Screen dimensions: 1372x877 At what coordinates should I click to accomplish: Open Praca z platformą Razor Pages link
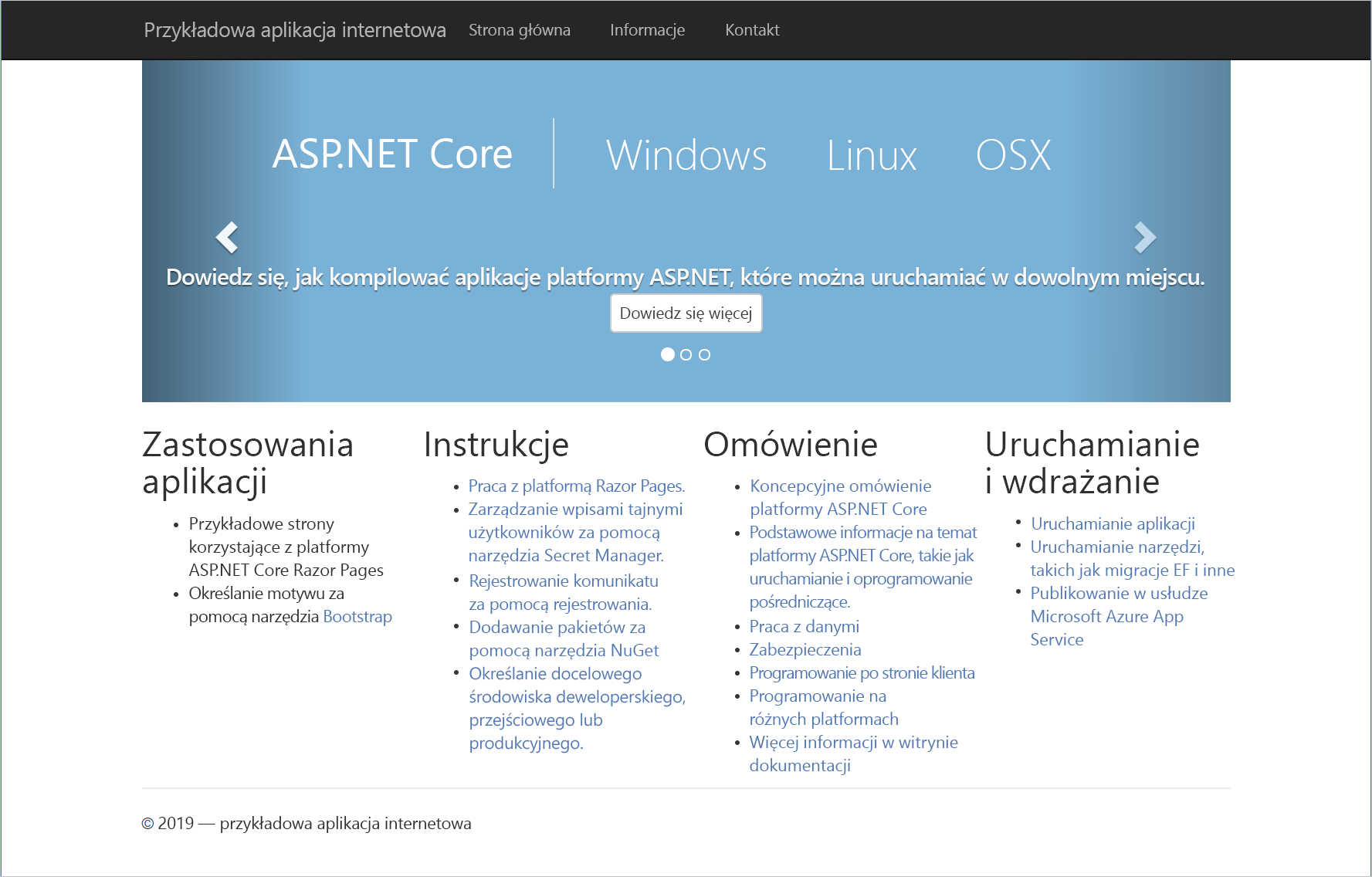pos(577,486)
